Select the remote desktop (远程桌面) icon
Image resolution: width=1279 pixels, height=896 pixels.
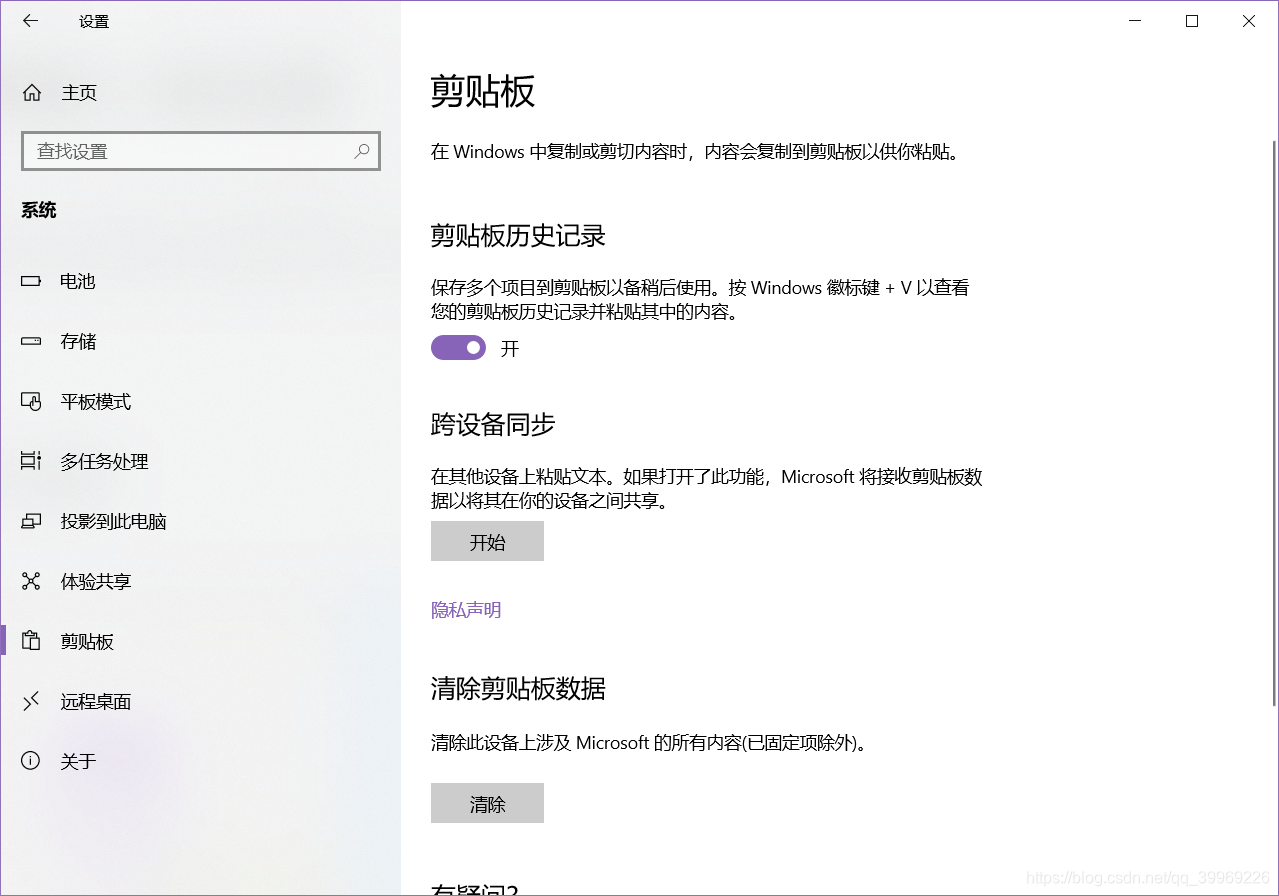point(31,701)
